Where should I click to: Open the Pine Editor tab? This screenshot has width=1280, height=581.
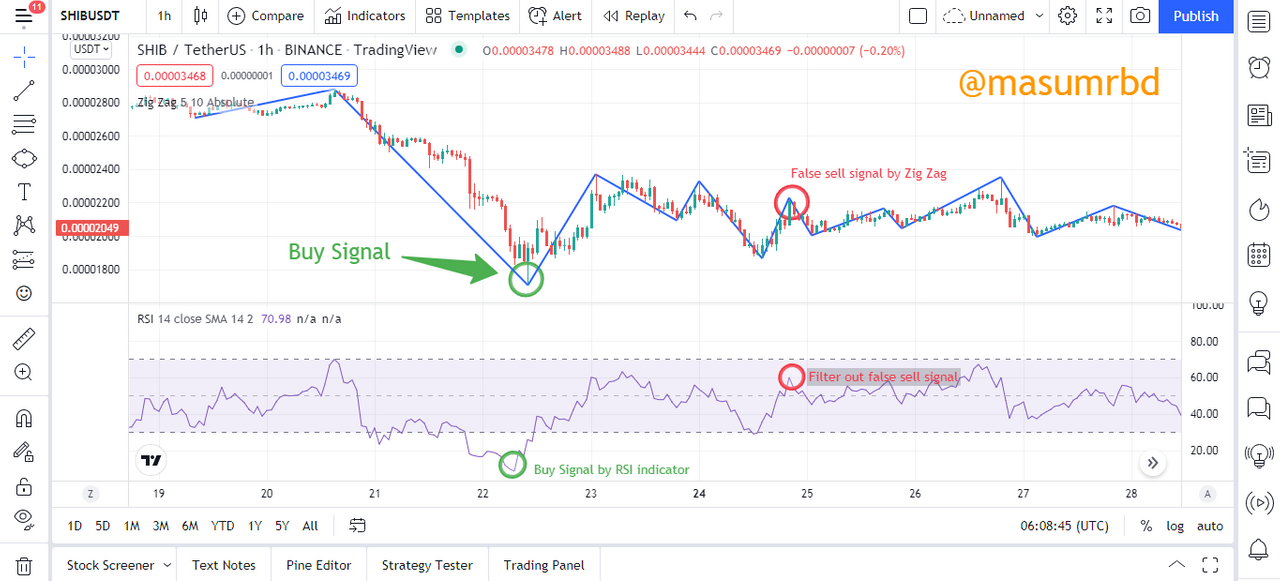tap(319, 565)
